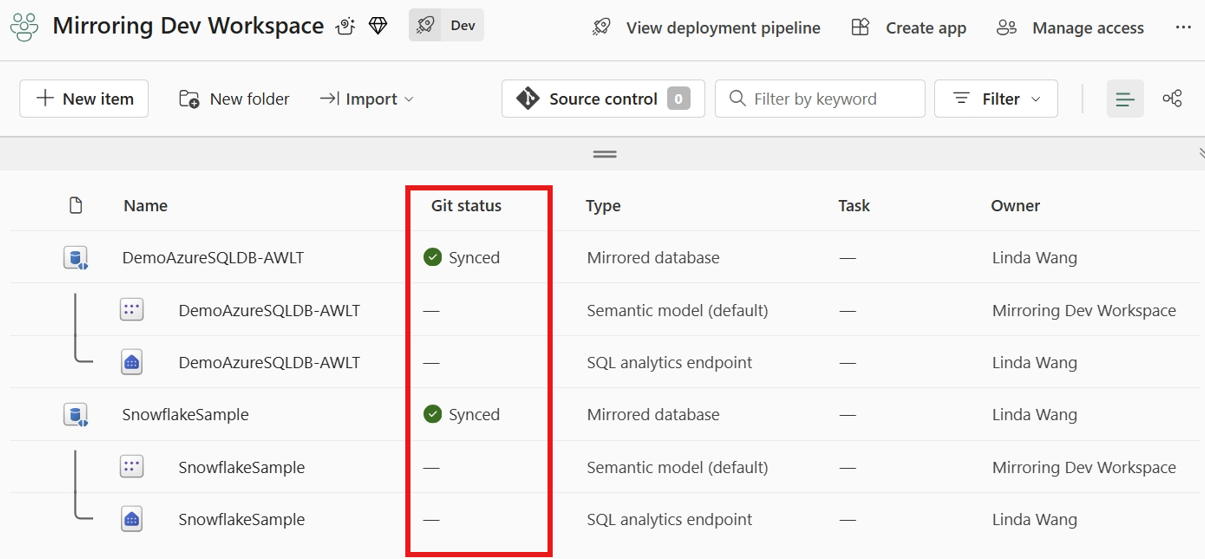Click the task flow pane resize handle

click(x=604, y=154)
